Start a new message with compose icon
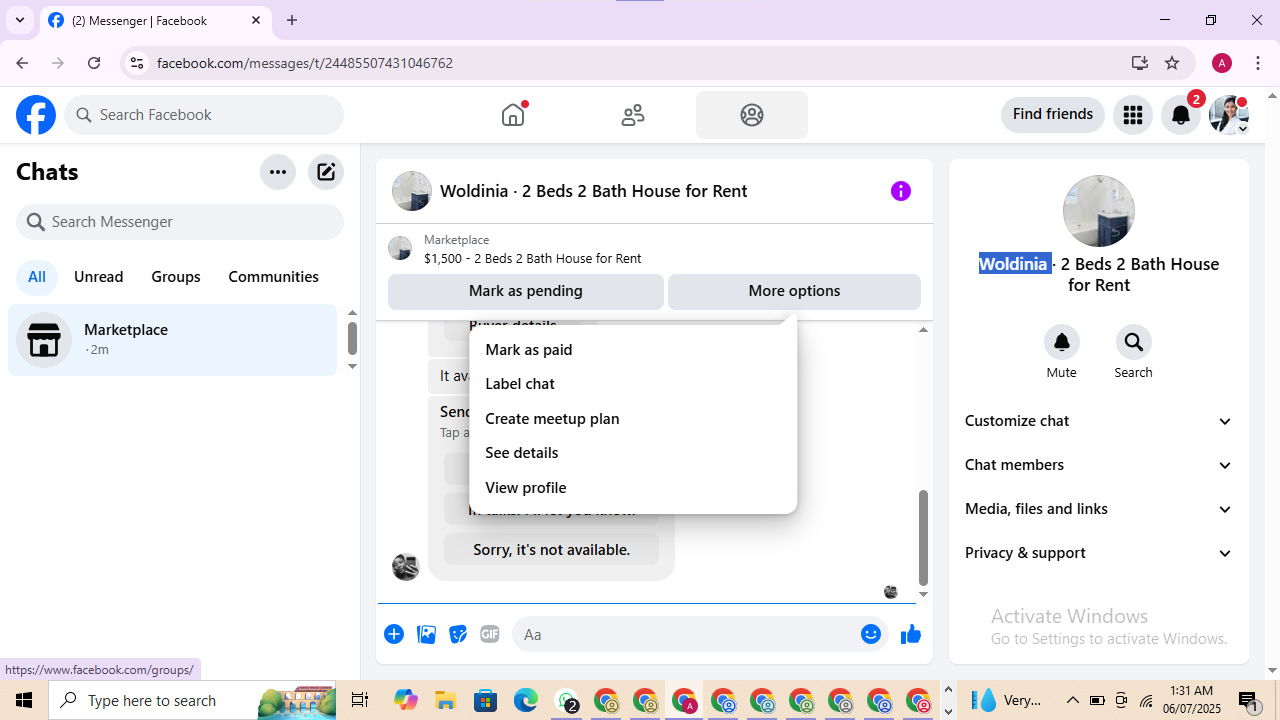Viewport: 1280px width, 720px height. [x=326, y=172]
